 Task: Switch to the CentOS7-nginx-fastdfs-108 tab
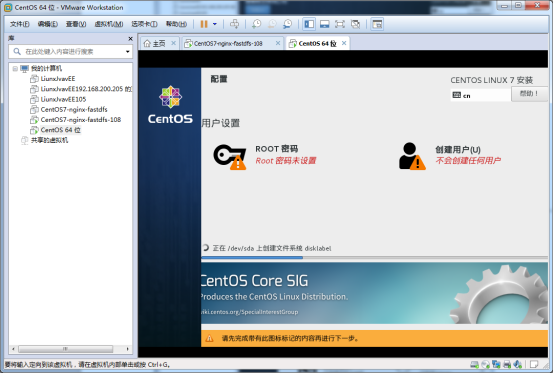pos(228,43)
